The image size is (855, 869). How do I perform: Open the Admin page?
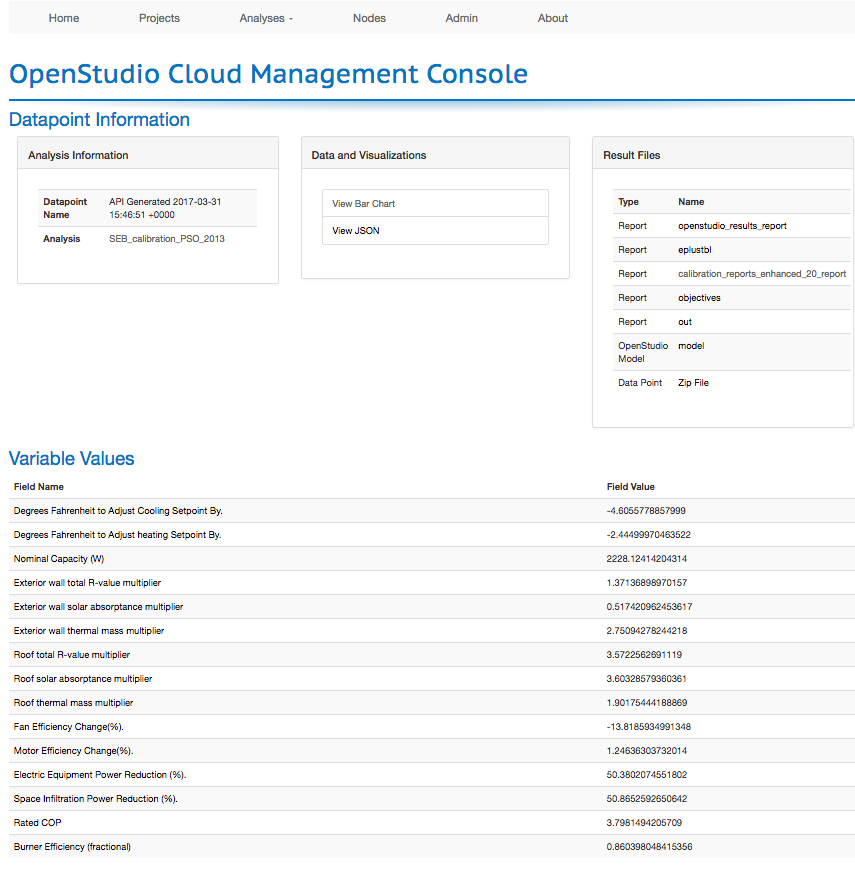coord(461,17)
